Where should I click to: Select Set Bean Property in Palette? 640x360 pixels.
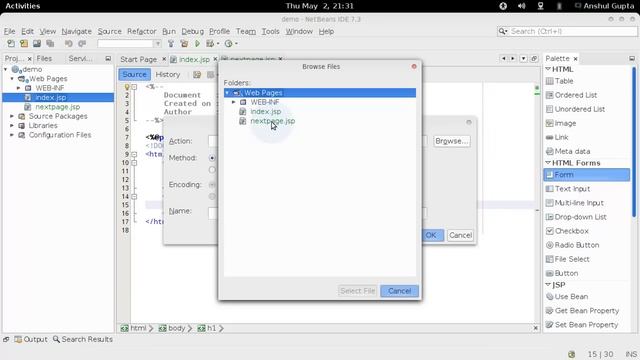pyautogui.click(x=586, y=324)
